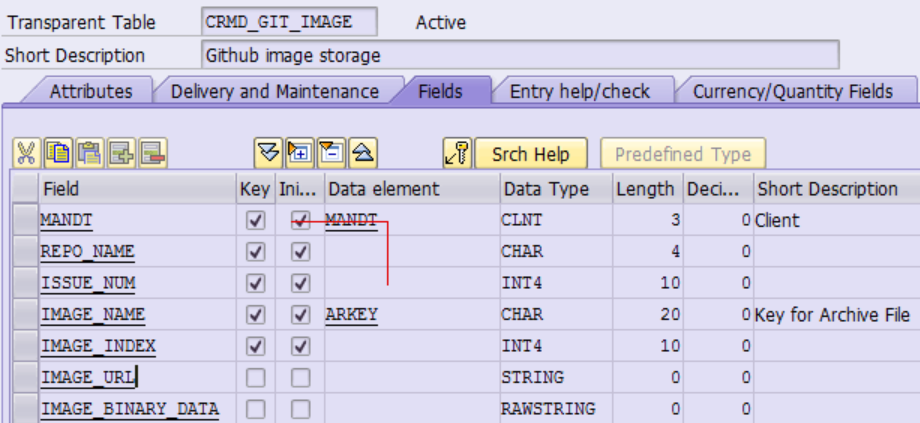Select the MANDT row via row selector

(25, 221)
